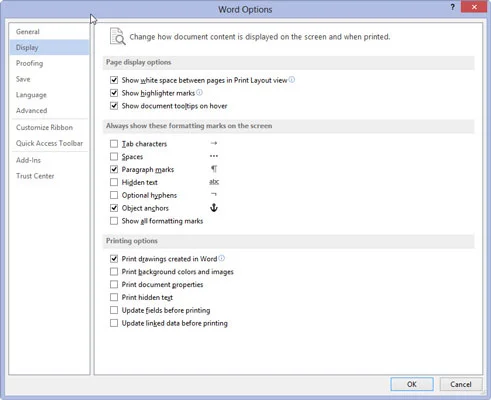Enable the Tab characters checkbox
491x400 pixels.
pyautogui.click(x=114, y=144)
